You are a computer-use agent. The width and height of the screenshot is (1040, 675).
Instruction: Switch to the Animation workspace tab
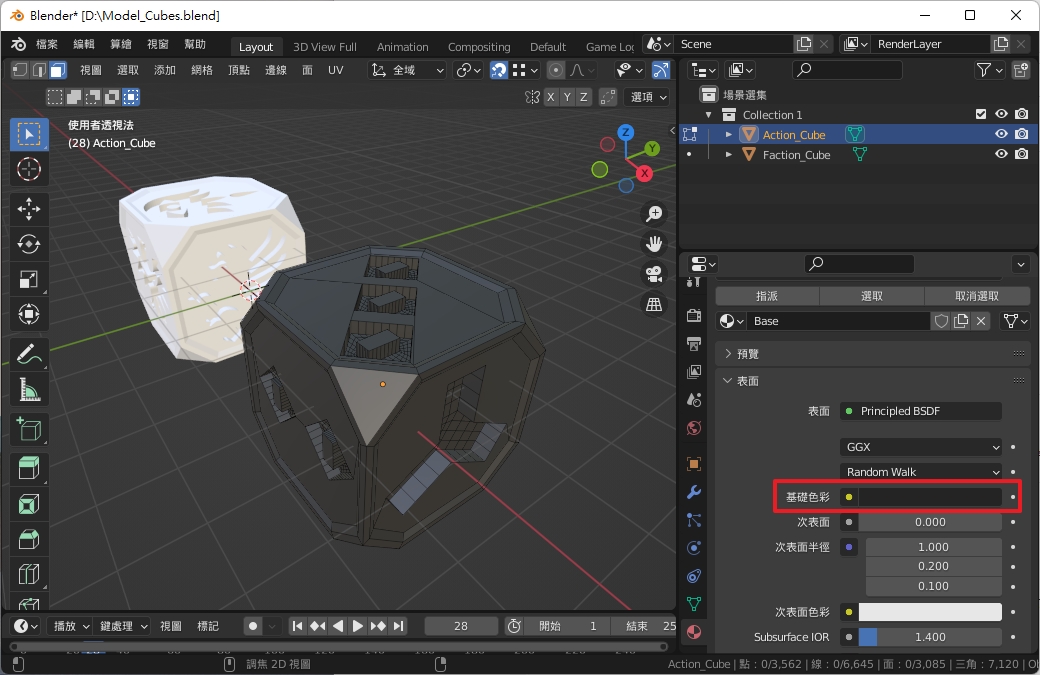click(402, 47)
